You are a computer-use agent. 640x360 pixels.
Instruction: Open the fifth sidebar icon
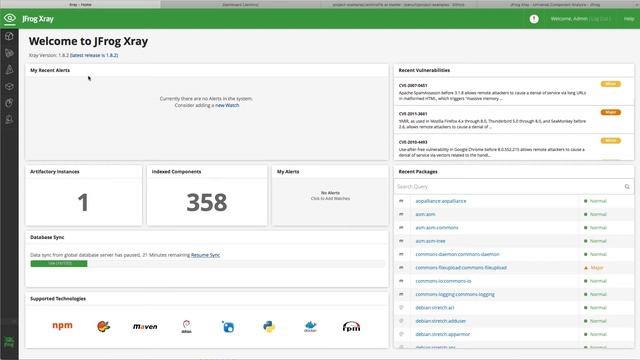9,103
